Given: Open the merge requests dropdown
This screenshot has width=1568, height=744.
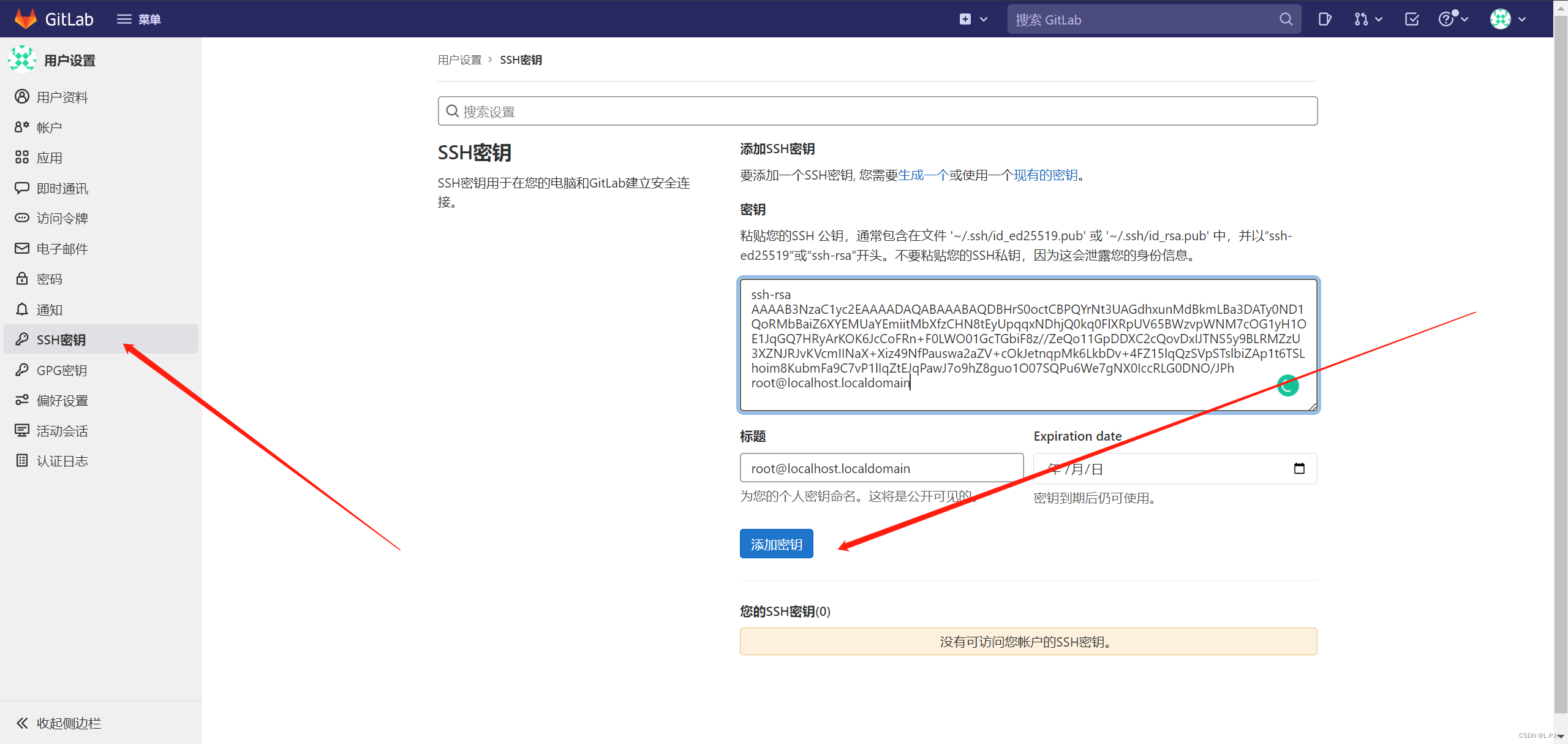Looking at the screenshot, I should pos(1368,19).
